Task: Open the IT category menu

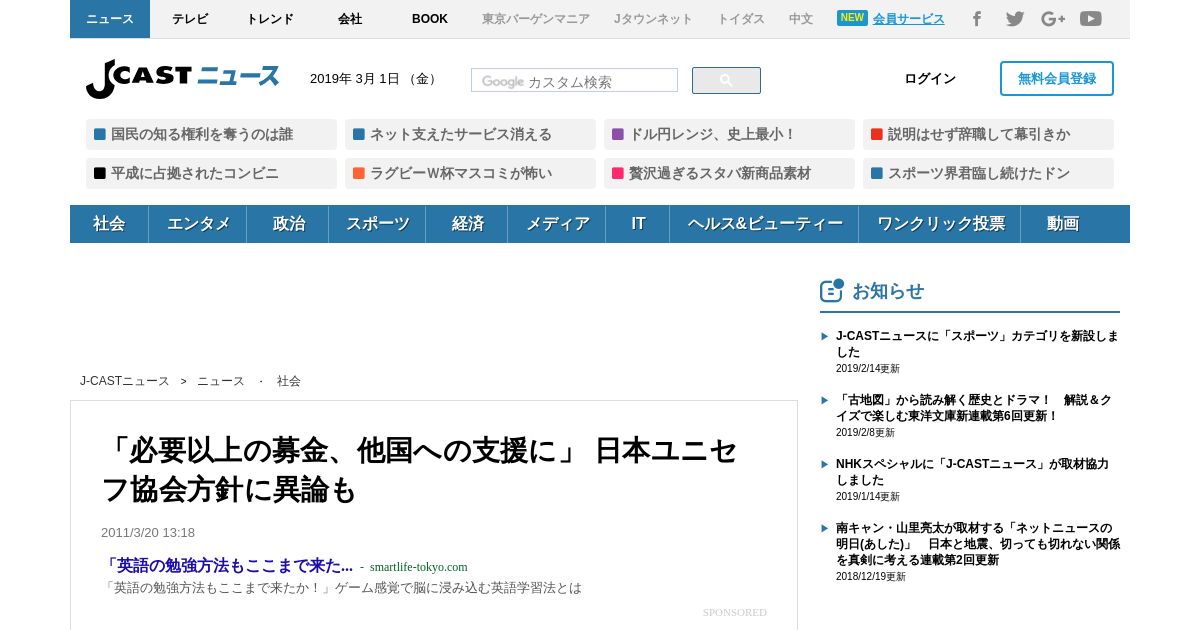Action: [638, 224]
